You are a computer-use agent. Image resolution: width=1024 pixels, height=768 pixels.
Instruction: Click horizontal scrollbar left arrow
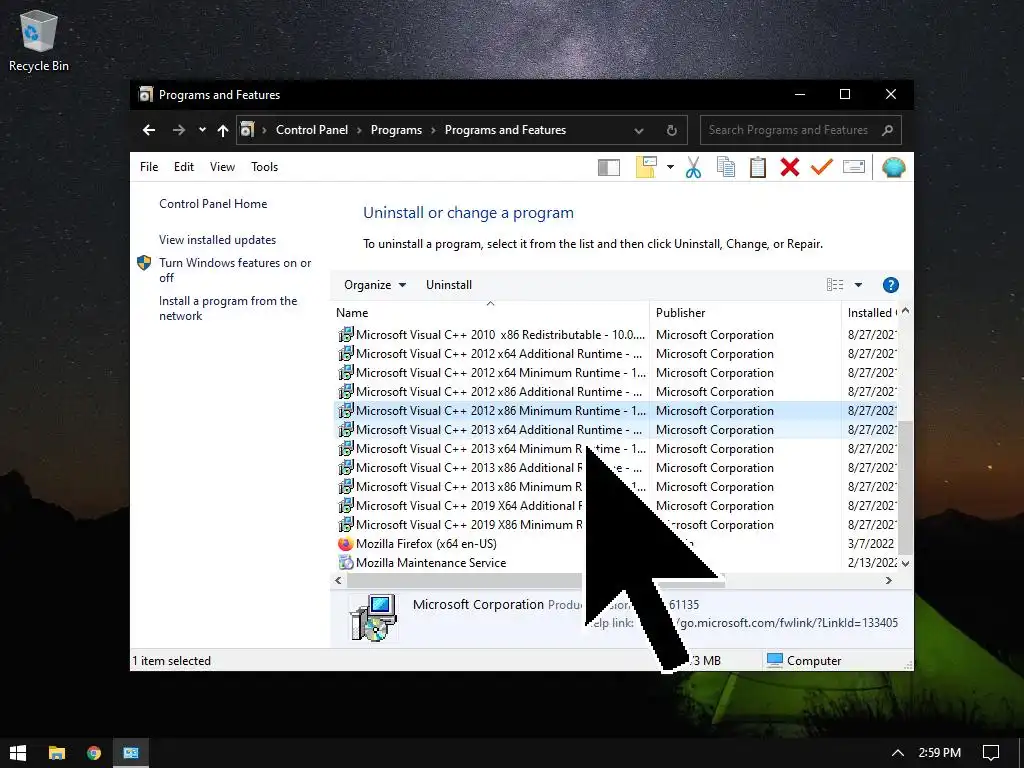338,581
